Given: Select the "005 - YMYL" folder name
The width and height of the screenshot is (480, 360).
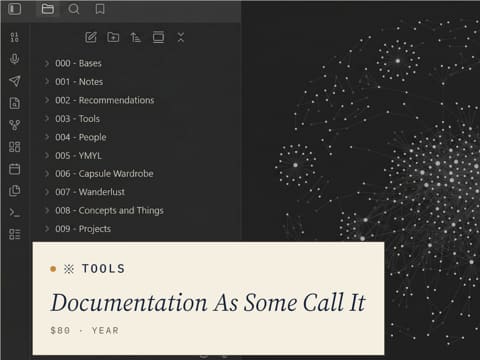Looking at the screenshot, I should pos(78,155).
